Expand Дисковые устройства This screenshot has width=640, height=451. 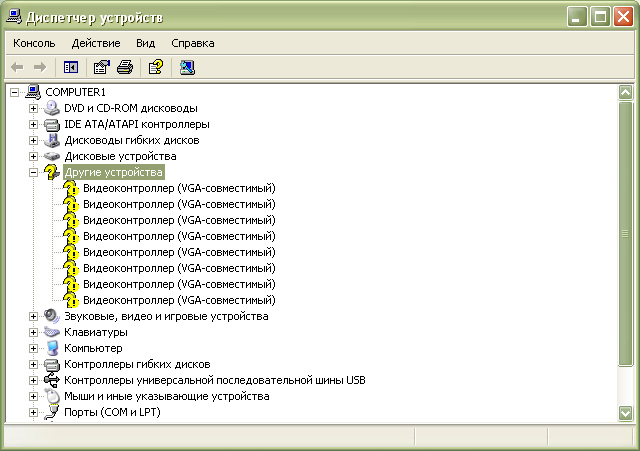(x=33, y=156)
